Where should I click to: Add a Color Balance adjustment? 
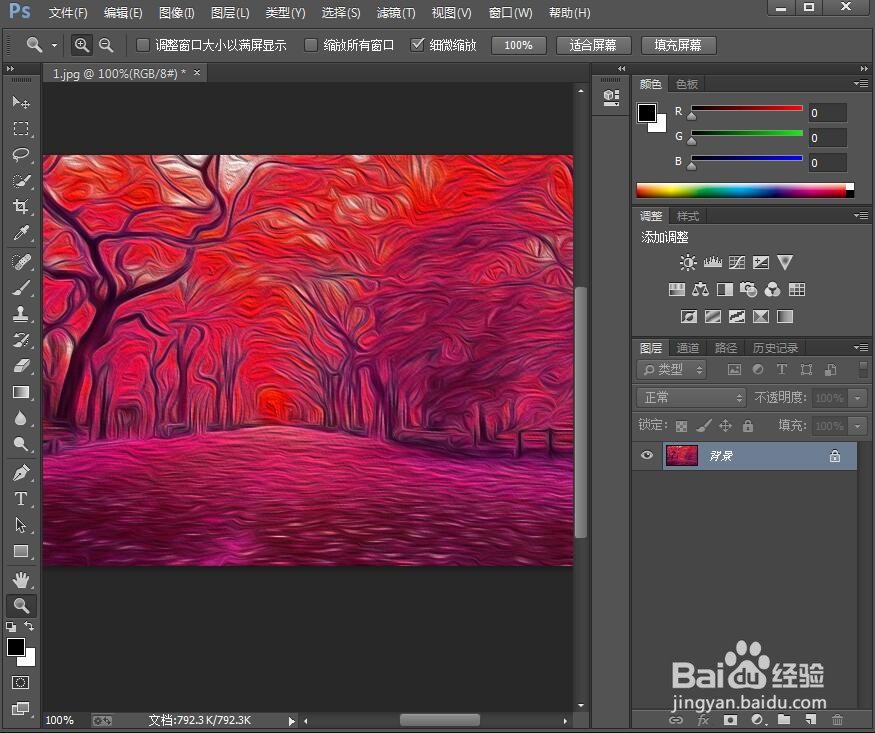click(700, 289)
